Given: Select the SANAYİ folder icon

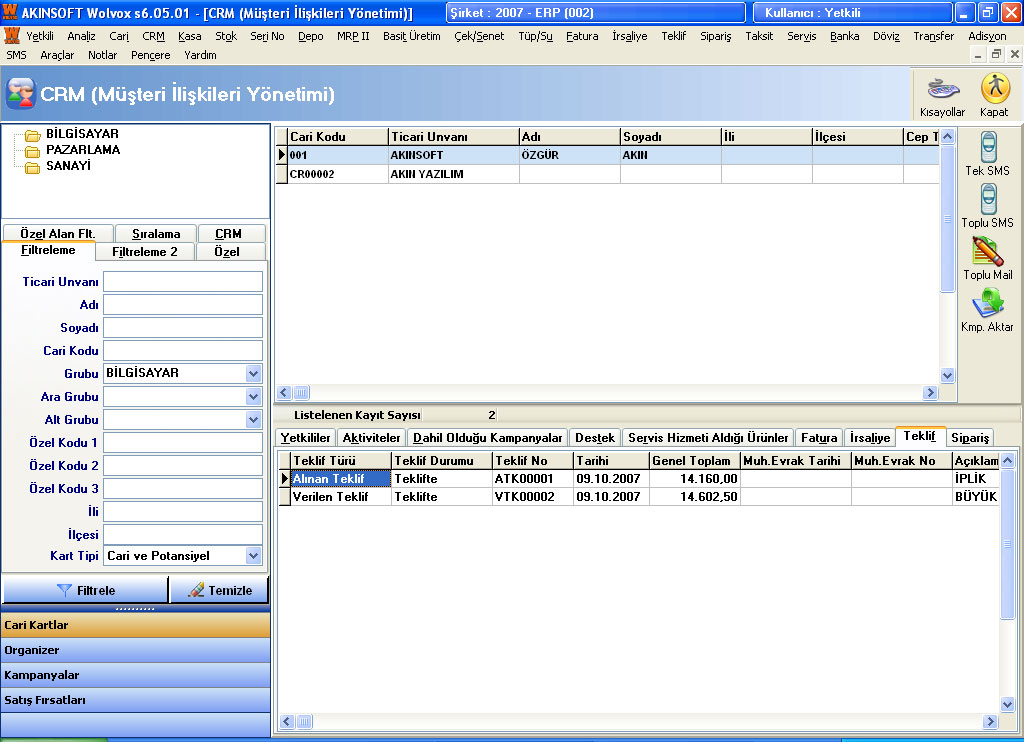Looking at the screenshot, I should 33,167.
